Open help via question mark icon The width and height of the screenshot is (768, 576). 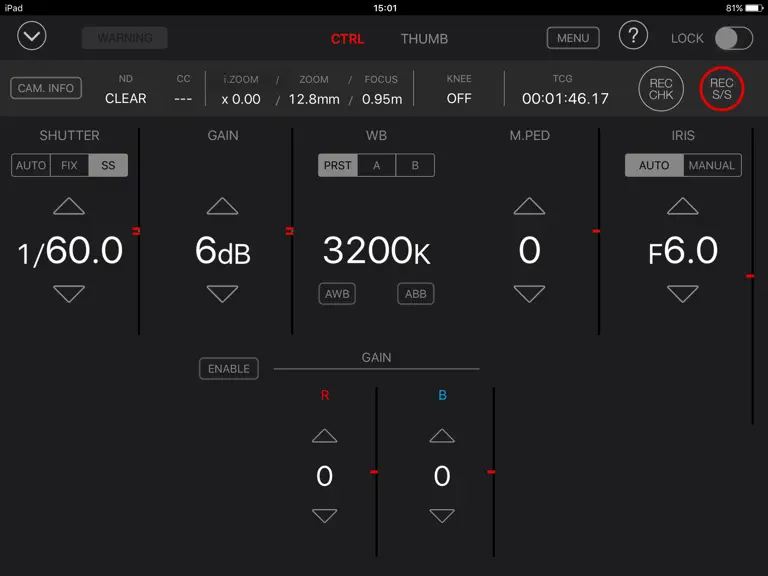pos(633,36)
